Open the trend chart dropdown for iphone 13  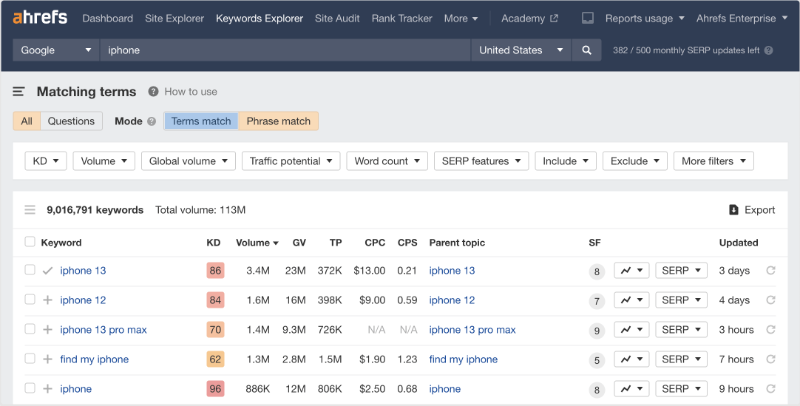[x=632, y=270]
